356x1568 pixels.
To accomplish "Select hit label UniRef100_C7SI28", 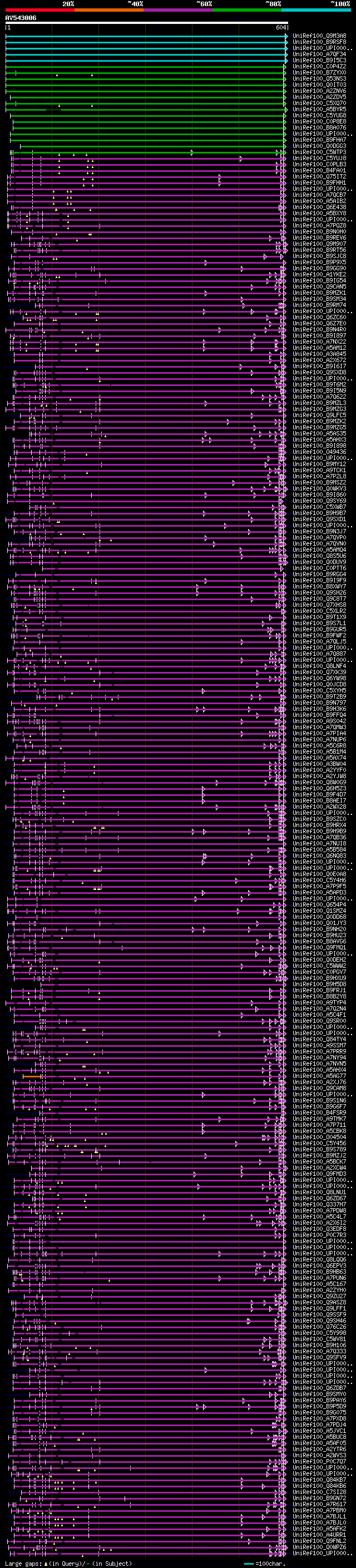I will coord(319,1492).
